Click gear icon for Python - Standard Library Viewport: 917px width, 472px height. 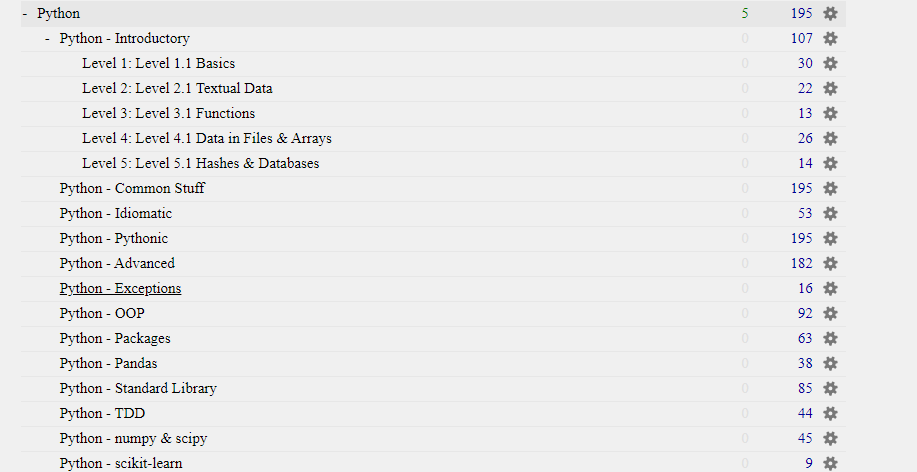[830, 388]
